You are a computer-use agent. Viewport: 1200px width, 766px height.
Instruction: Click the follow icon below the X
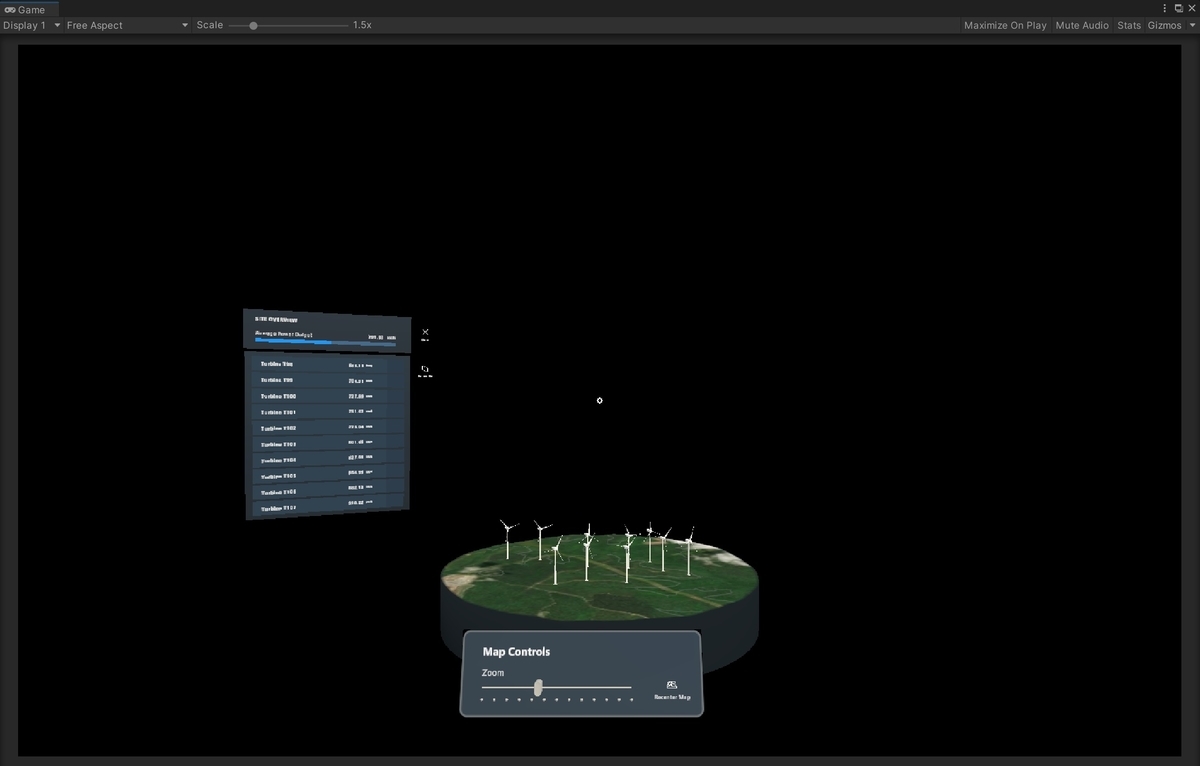(425, 369)
